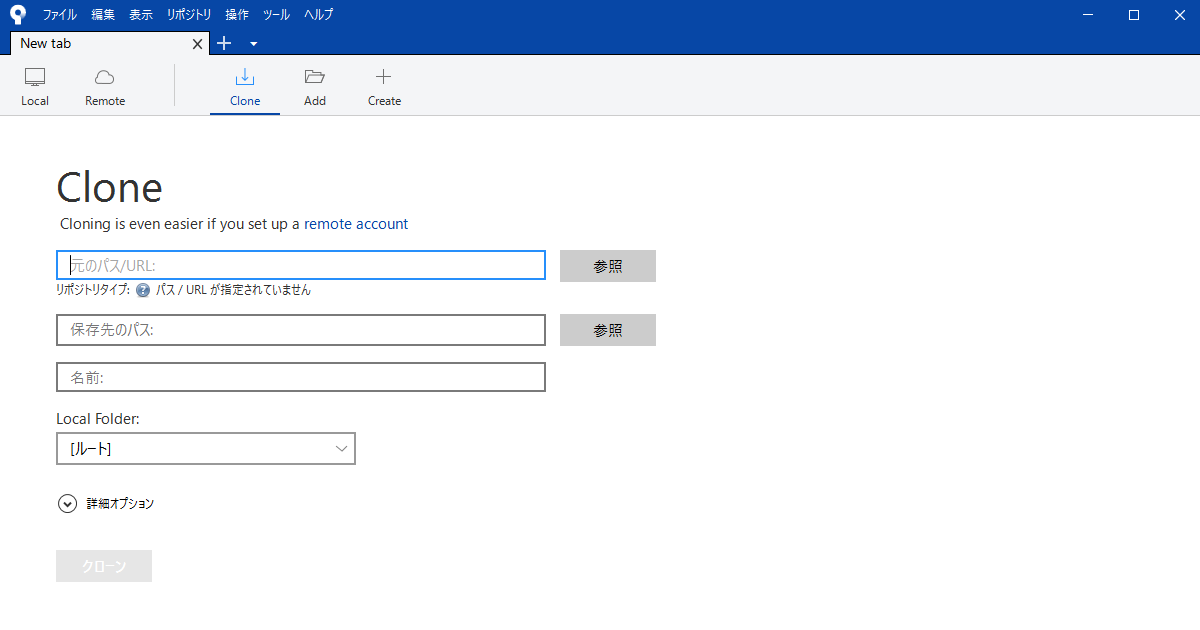The width and height of the screenshot is (1200, 630).
Task: Open the new-tab dropdown arrow
Action: click(x=252, y=44)
